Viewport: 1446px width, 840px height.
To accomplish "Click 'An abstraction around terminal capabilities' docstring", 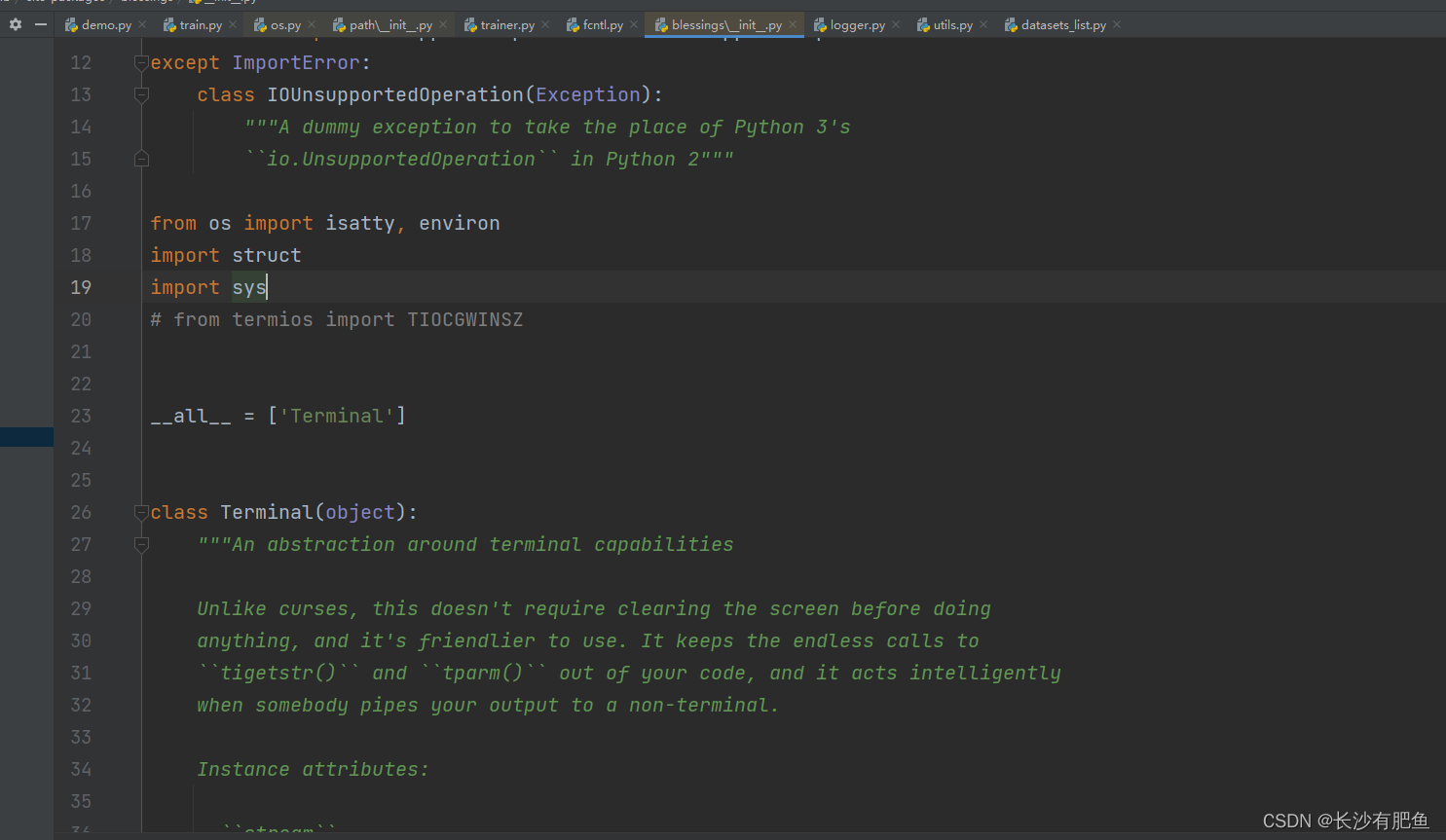I will coord(483,544).
